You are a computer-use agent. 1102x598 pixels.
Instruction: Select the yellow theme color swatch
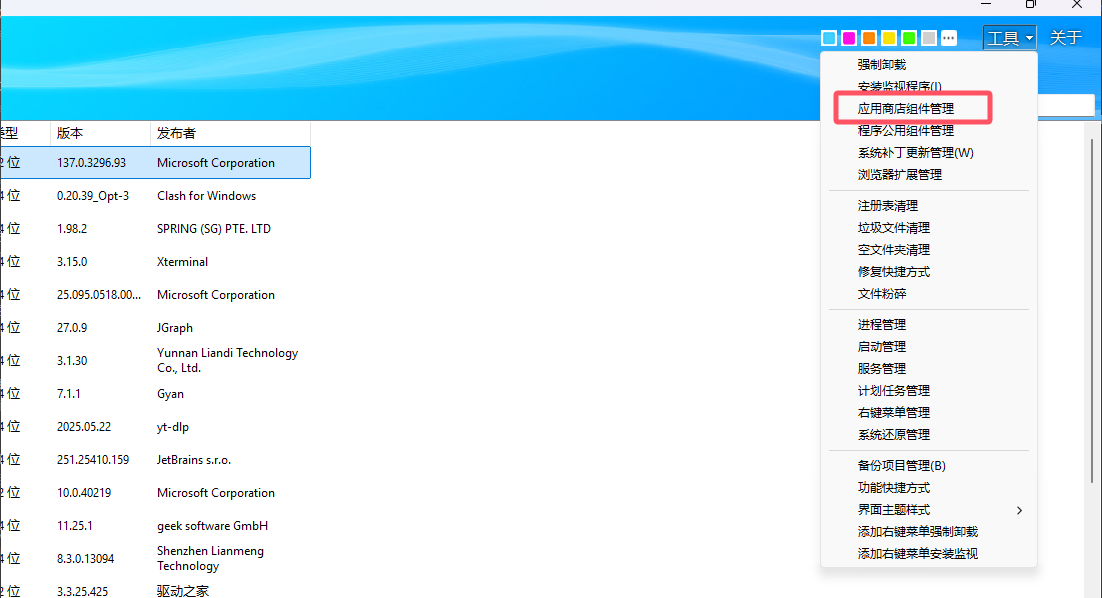[889, 38]
